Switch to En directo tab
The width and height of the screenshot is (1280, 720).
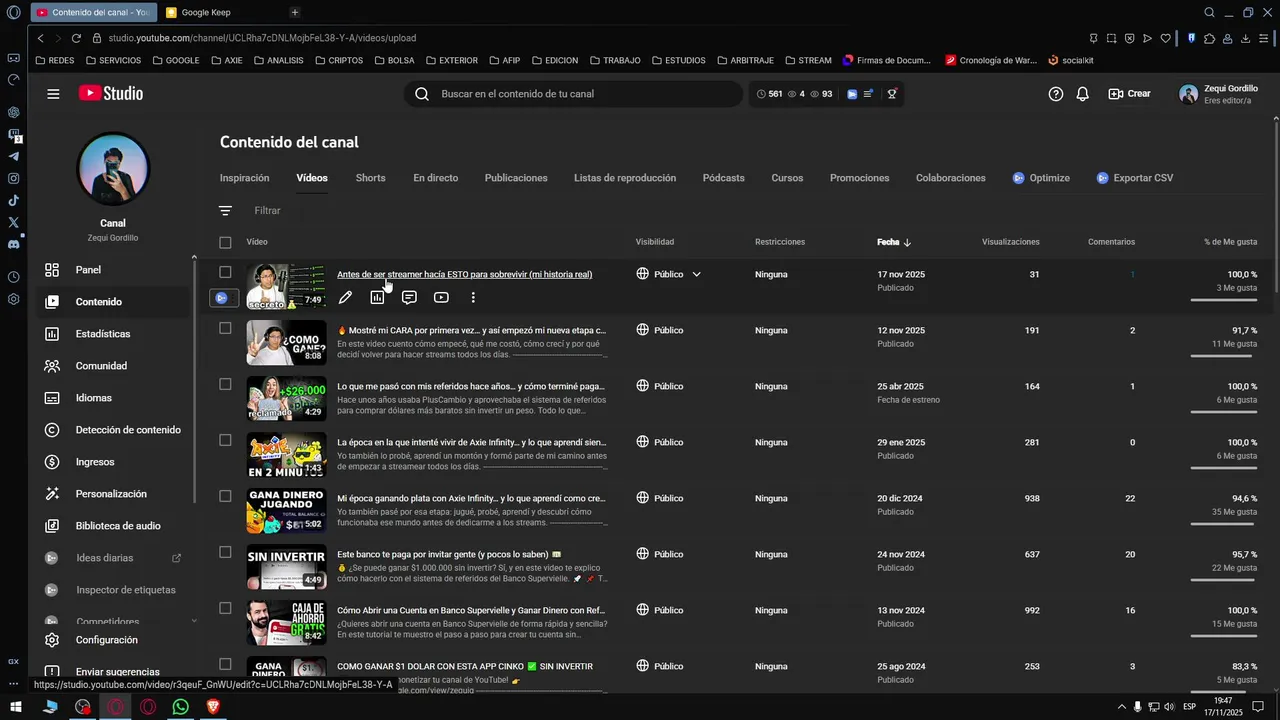click(x=435, y=178)
